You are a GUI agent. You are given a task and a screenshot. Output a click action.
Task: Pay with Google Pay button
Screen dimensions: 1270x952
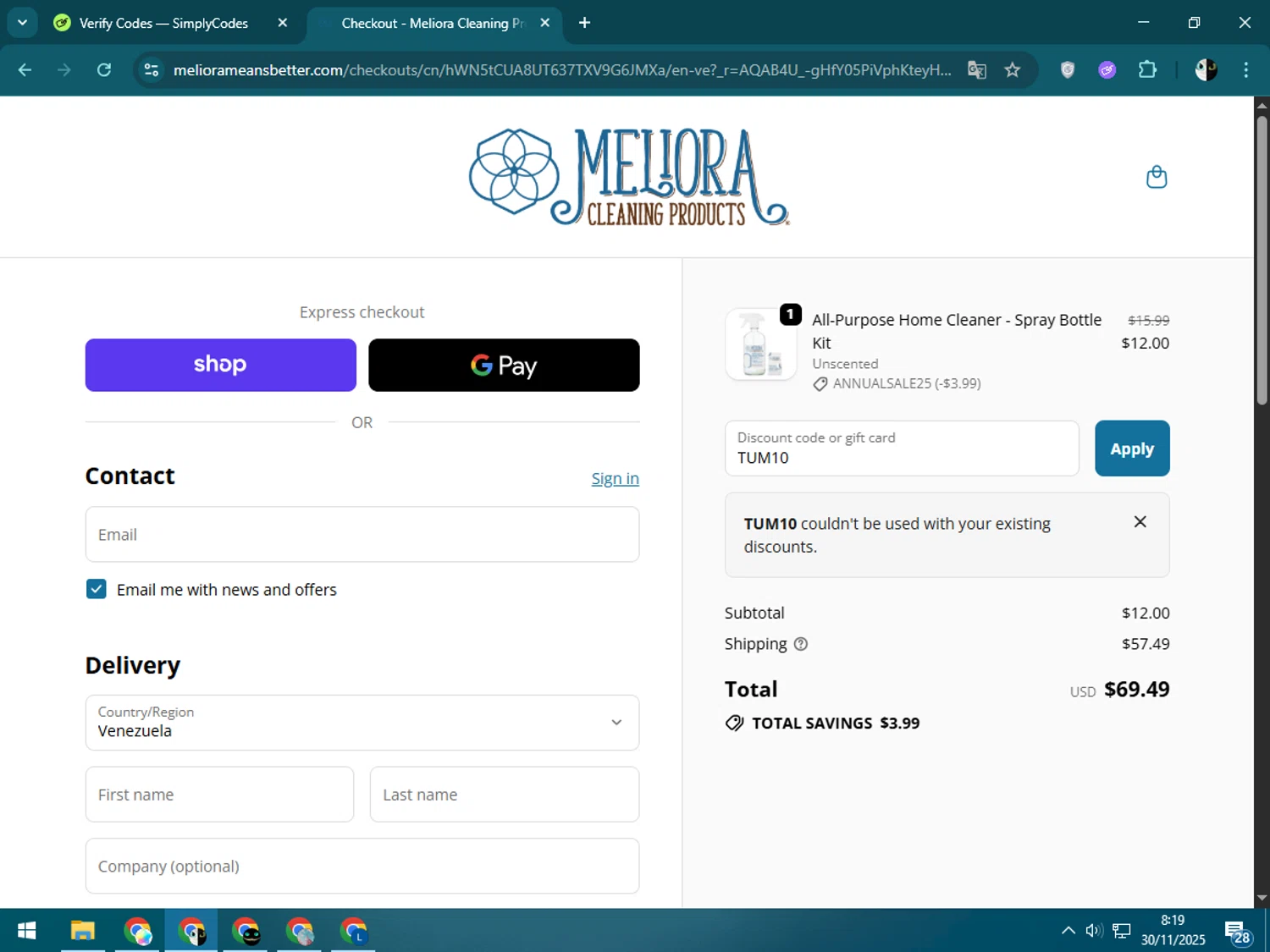coord(504,365)
